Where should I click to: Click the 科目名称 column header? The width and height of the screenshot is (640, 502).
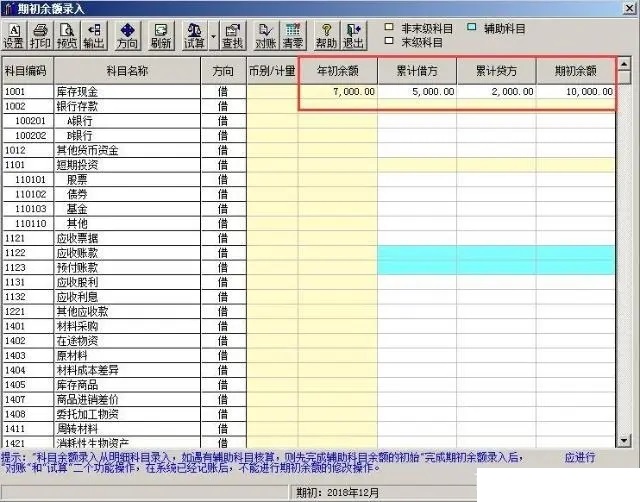coord(127,71)
